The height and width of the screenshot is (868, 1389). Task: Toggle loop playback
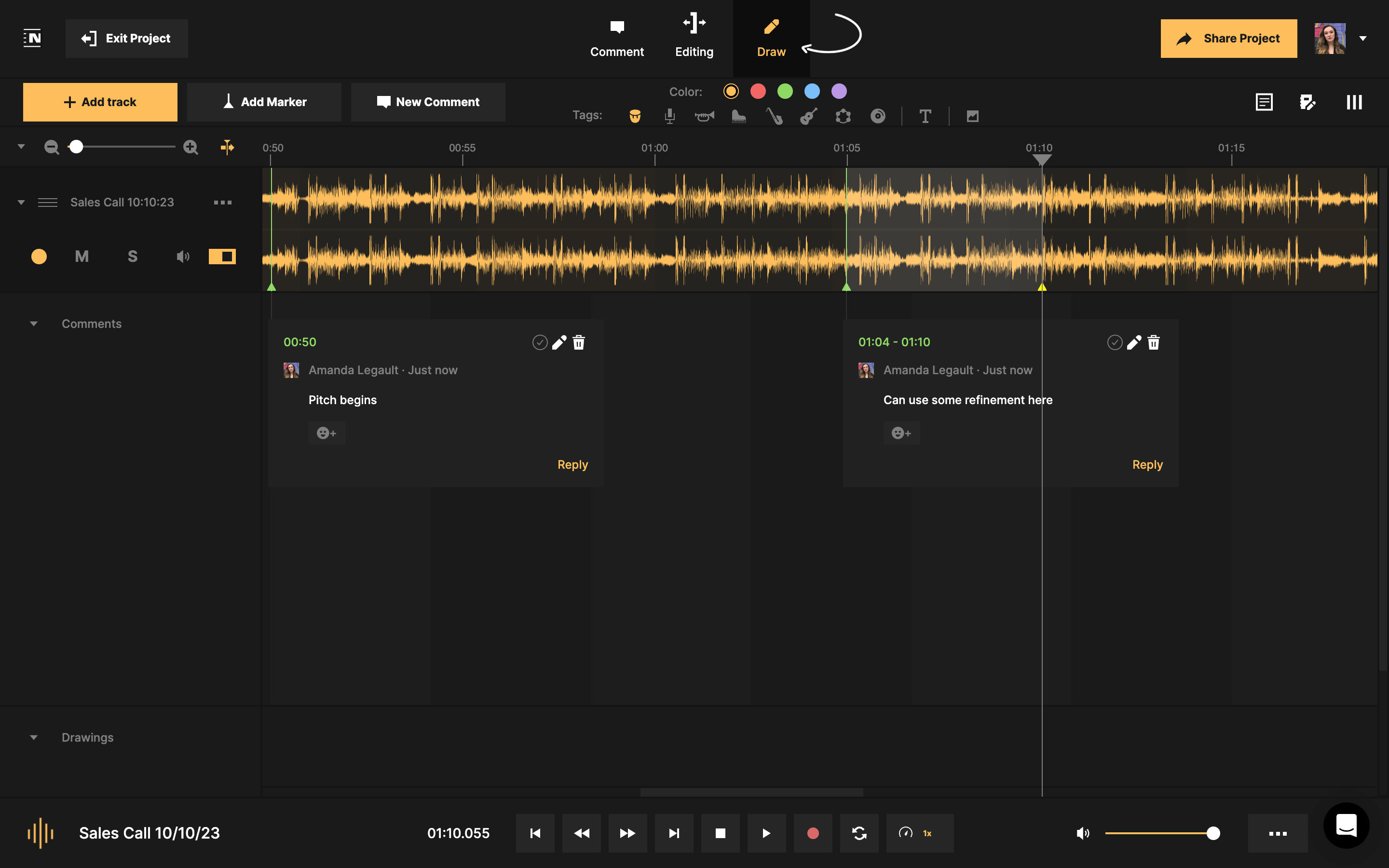859,833
